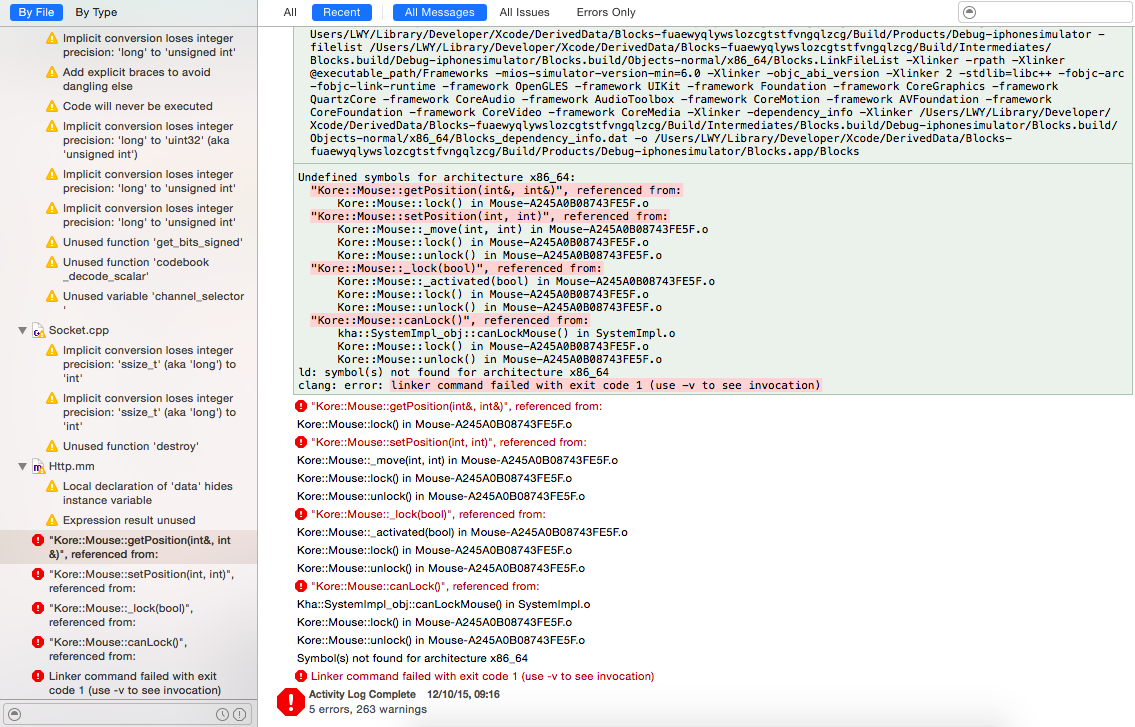Open log error '"Kore::Mouse::setPosition(int, int)", referenced from:'
Image resolution: width=1135 pixels, height=727 pixels.
pos(449,442)
